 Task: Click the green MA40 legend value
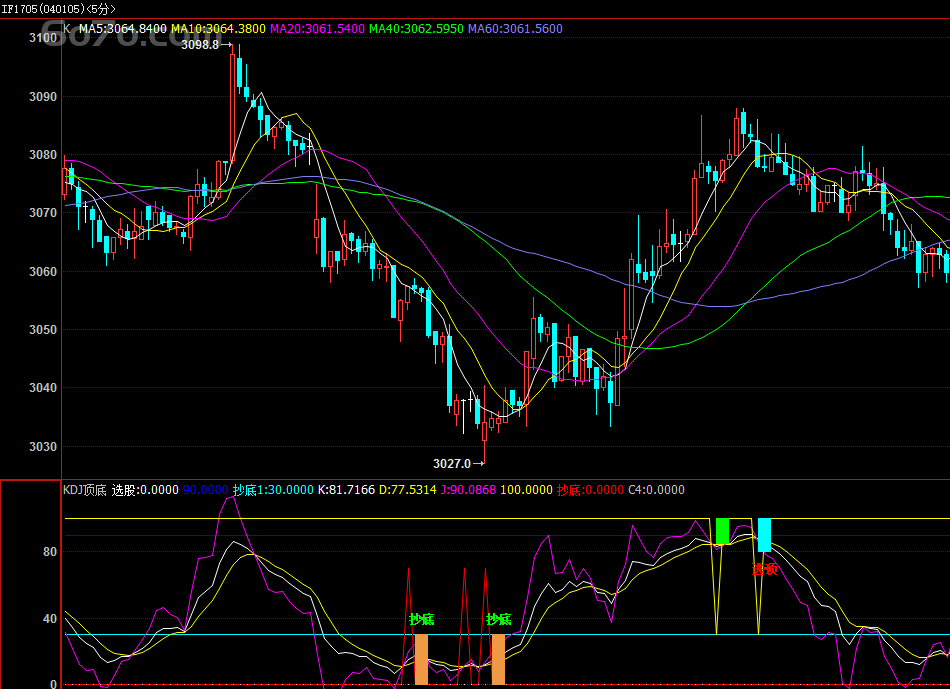tap(416, 29)
